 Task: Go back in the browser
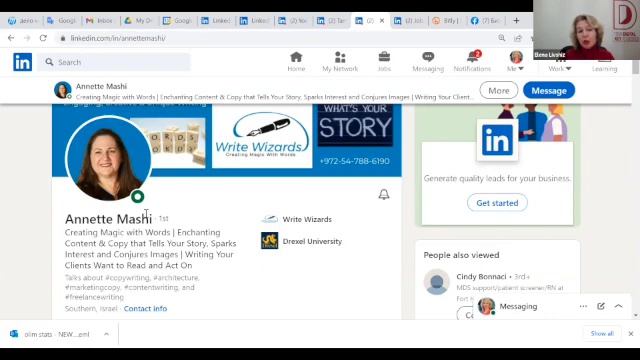(x=11, y=38)
